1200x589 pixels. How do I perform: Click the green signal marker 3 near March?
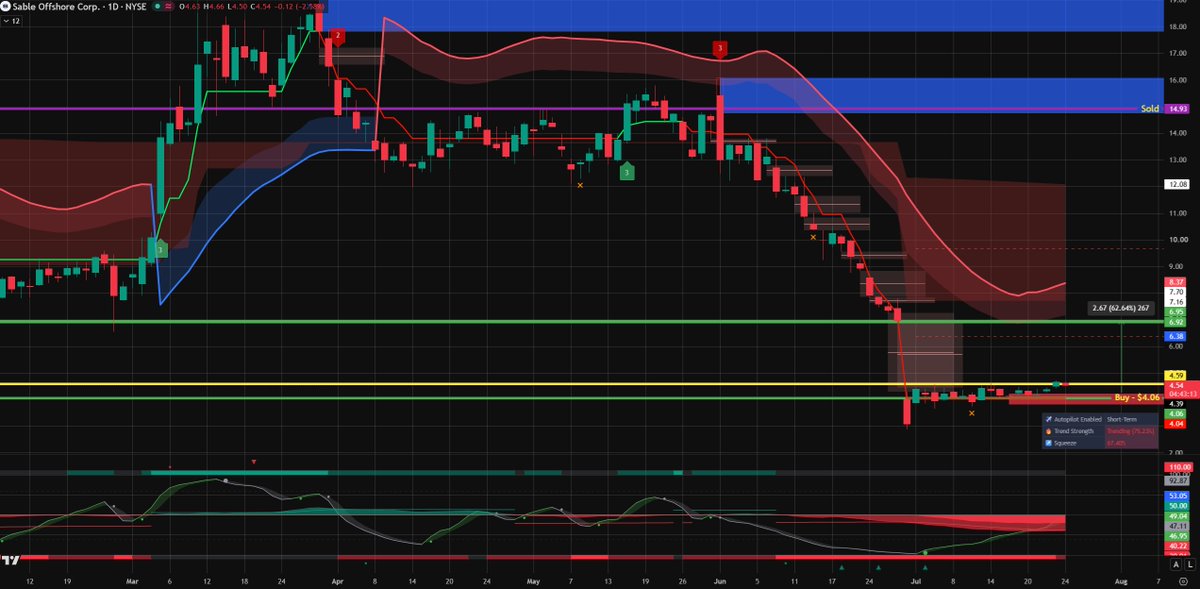[159, 249]
